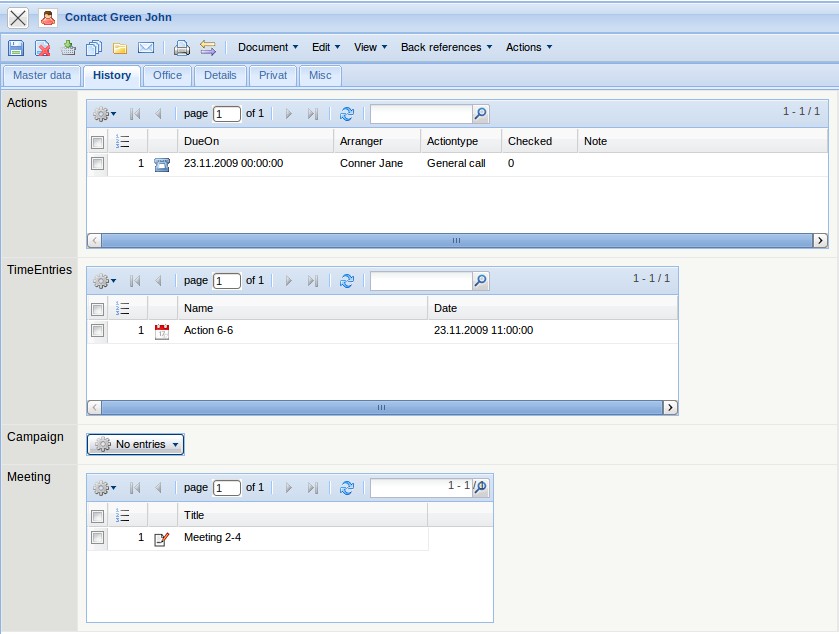Click the next page arrow in the Actions grid

(x=288, y=113)
